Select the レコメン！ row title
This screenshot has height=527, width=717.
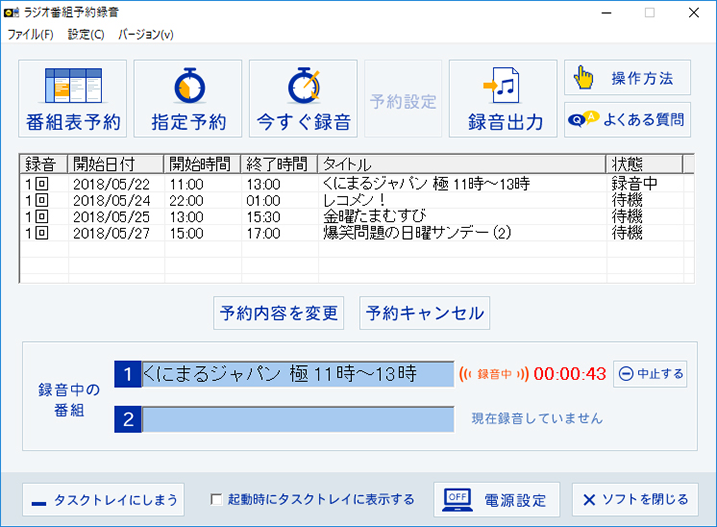(x=355, y=200)
